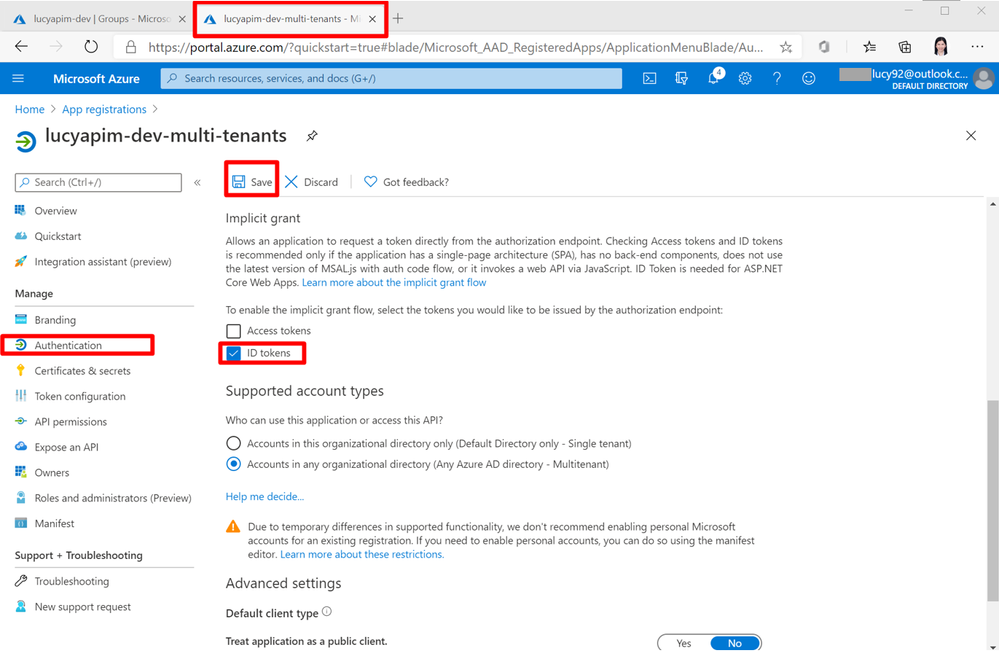
Task: Open a new browser tab
Action: coord(398,18)
